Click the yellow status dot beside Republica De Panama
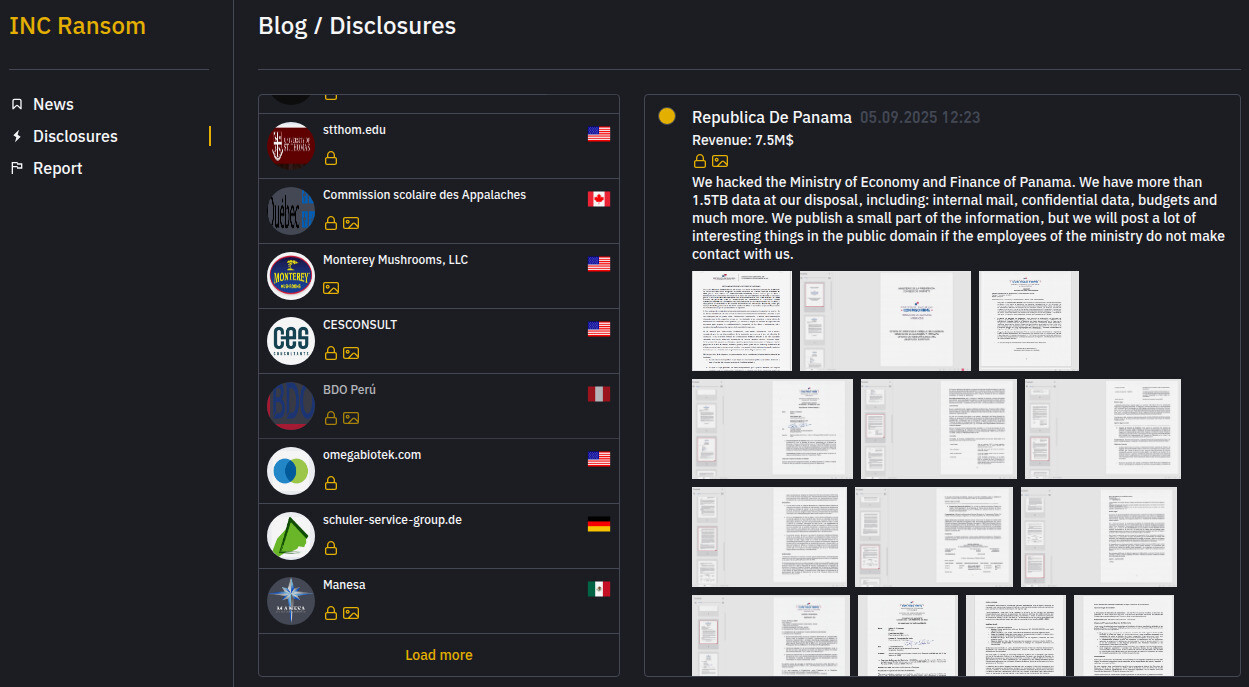 coord(667,117)
